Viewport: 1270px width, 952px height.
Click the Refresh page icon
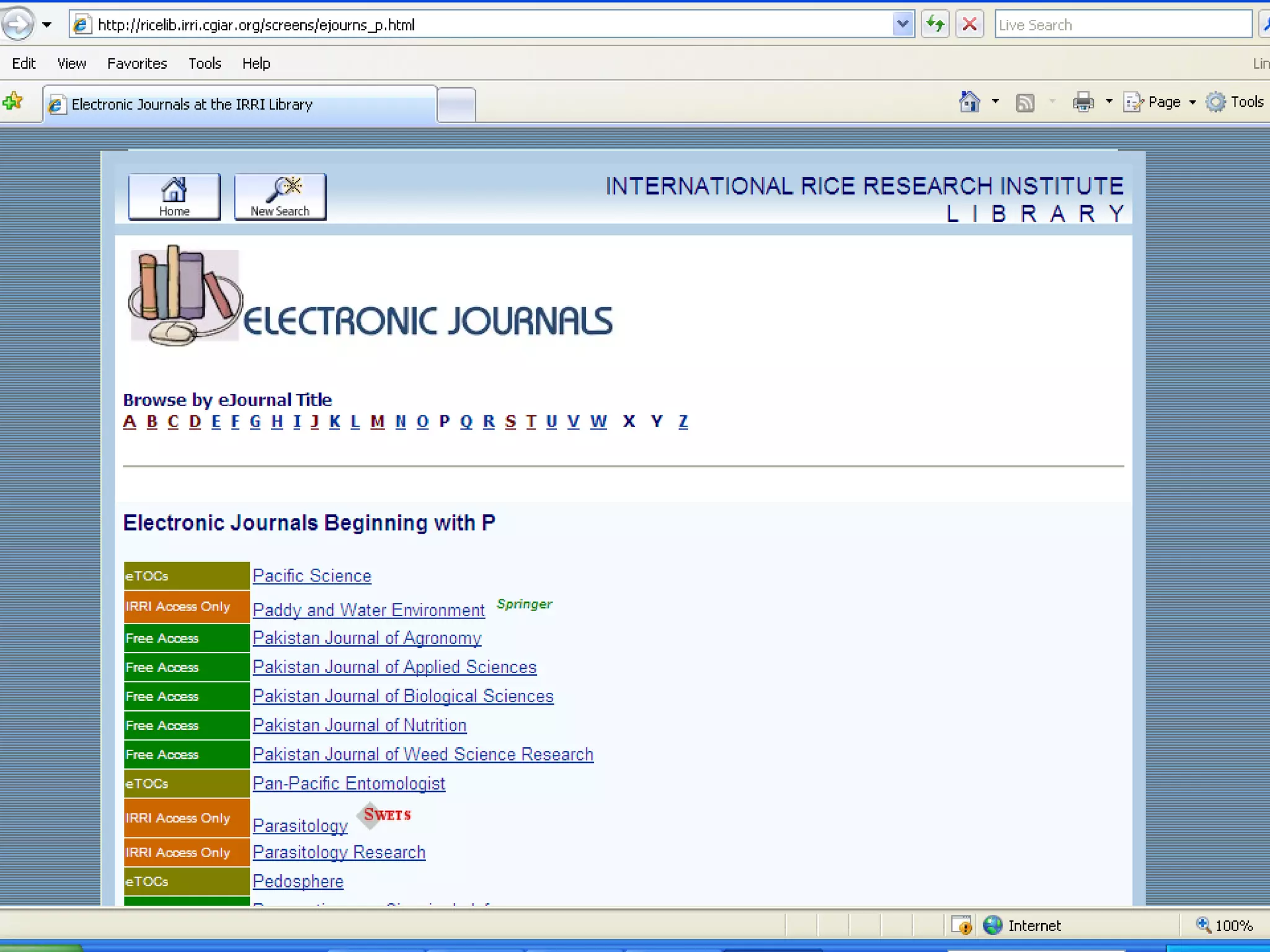[x=935, y=25]
